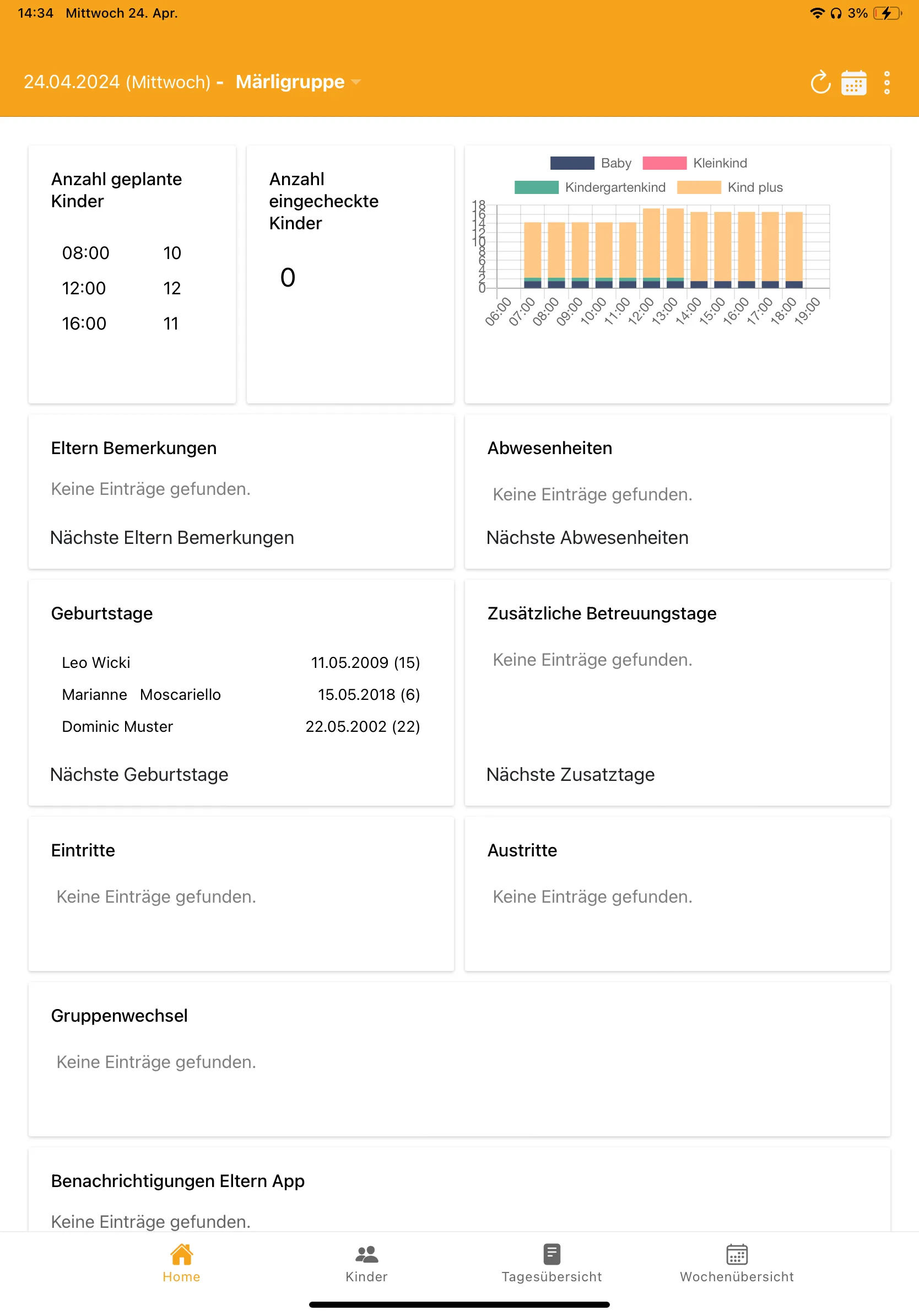Screen dimensions: 919x1316
Task: Tap the battery charging indicator
Action: [x=888, y=13]
